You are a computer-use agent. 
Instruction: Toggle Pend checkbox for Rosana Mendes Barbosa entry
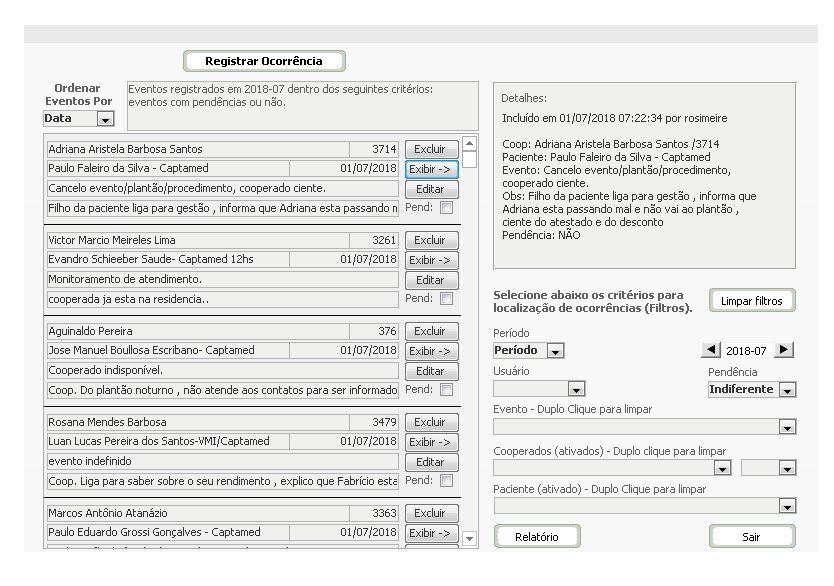click(447, 481)
